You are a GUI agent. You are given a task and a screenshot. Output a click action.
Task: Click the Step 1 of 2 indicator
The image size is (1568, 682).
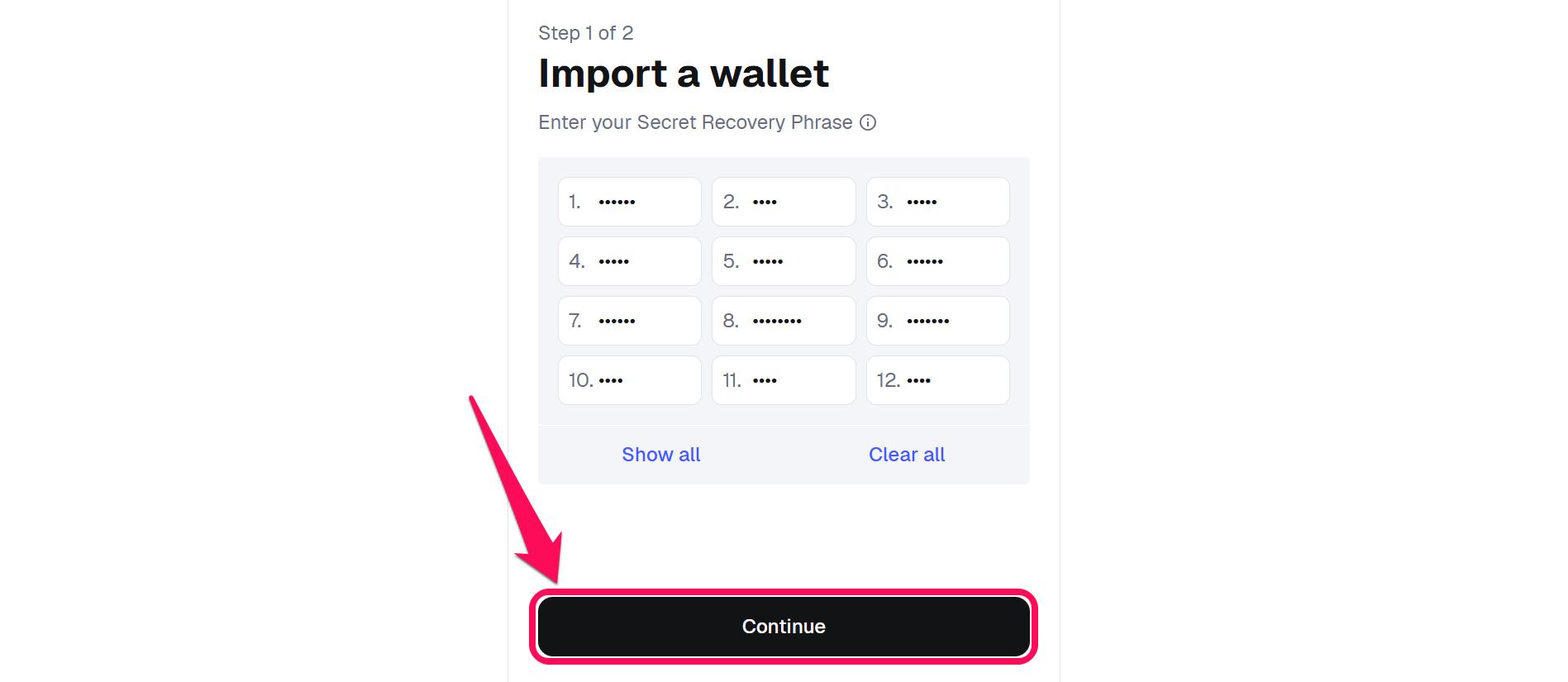(586, 33)
